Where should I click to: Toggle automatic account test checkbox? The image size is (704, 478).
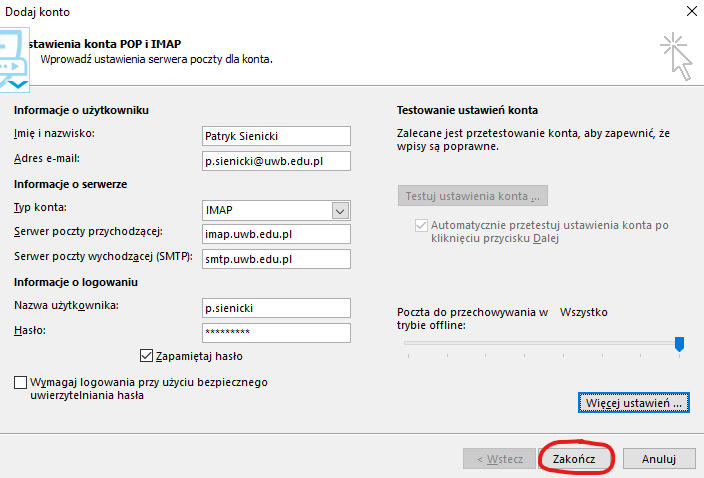[x=421, y=225]
